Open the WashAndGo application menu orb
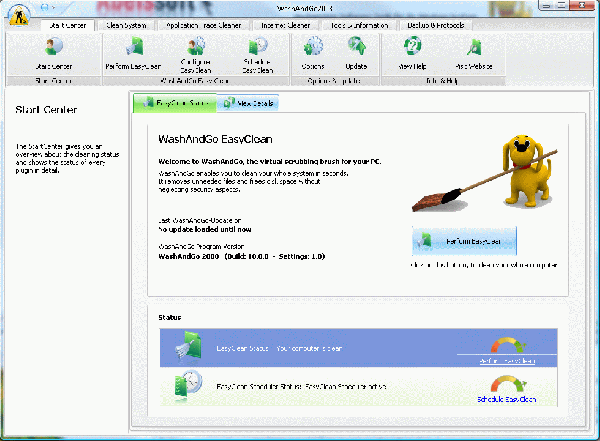Screen dimensions: 600x441 [x=19, y=15]
